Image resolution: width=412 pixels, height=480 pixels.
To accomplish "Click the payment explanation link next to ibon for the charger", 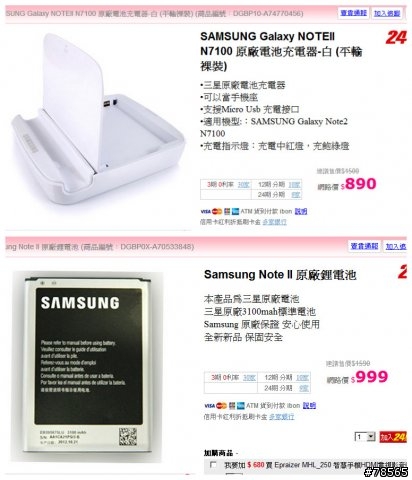I will pyautogui.click(x=301, y=211).
